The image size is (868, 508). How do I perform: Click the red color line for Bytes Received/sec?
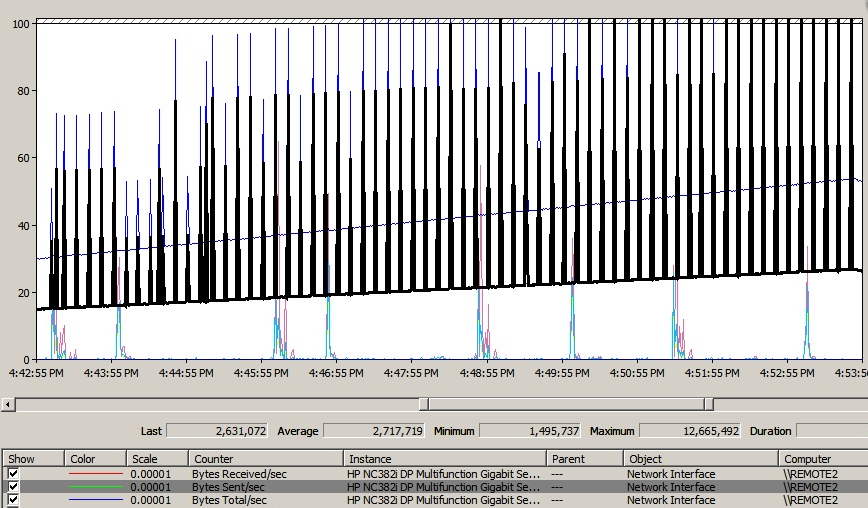(x=95, y=474)
